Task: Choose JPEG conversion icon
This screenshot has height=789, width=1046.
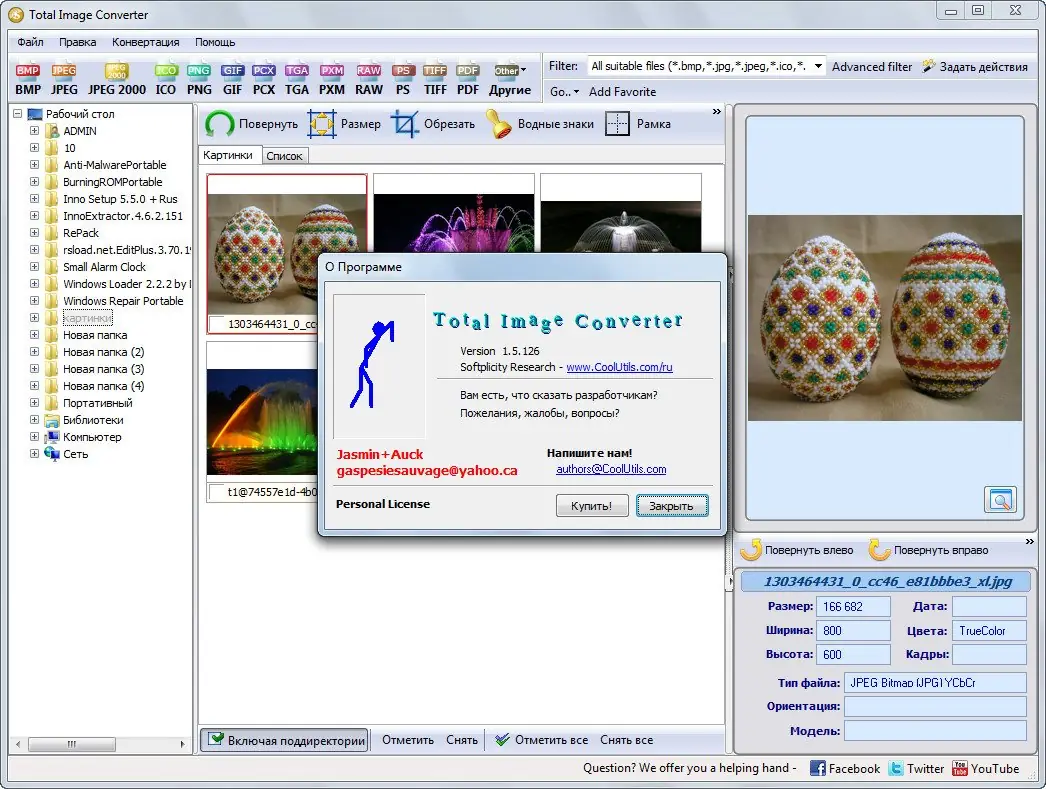Action: pyautogui.click(x=64, y=80)
